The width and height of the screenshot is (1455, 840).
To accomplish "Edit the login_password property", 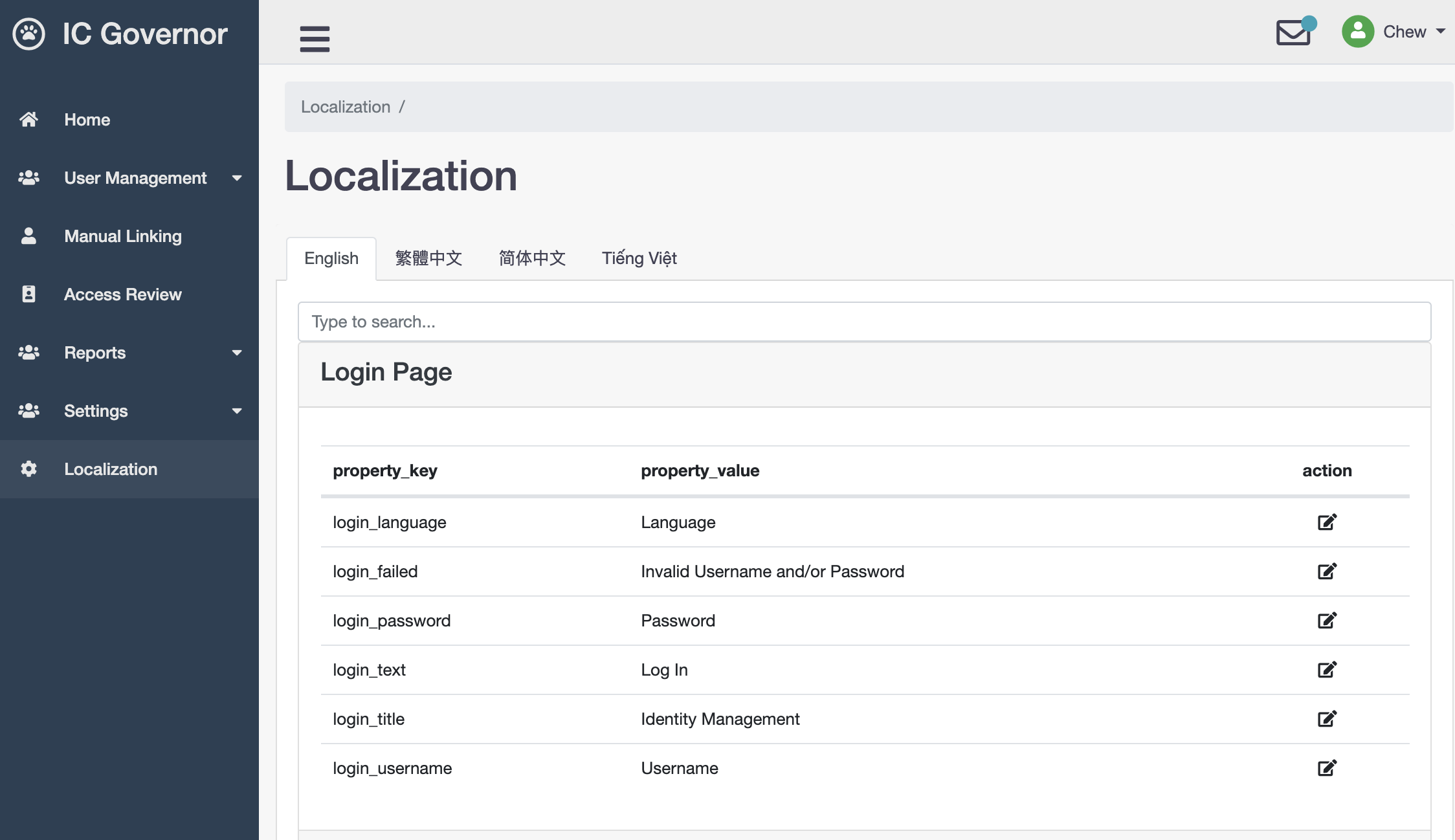I will tap(1327, 621).
